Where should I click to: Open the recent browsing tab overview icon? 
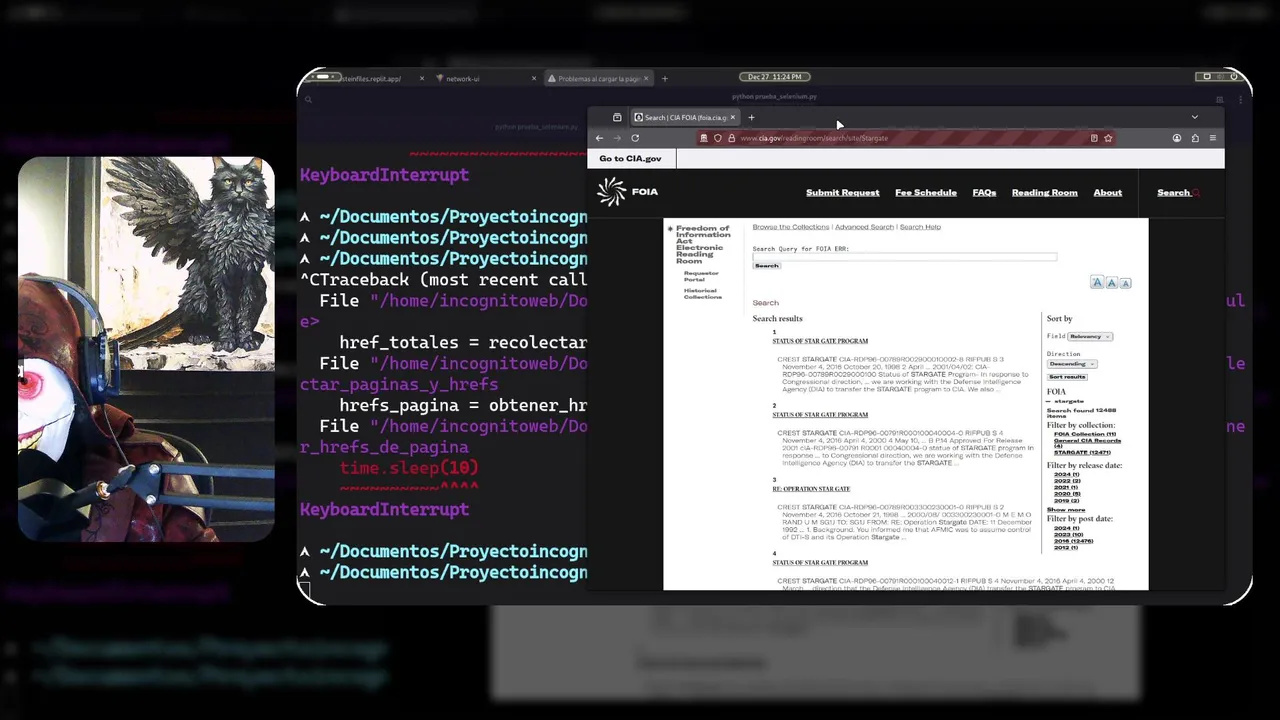(617, 117)
